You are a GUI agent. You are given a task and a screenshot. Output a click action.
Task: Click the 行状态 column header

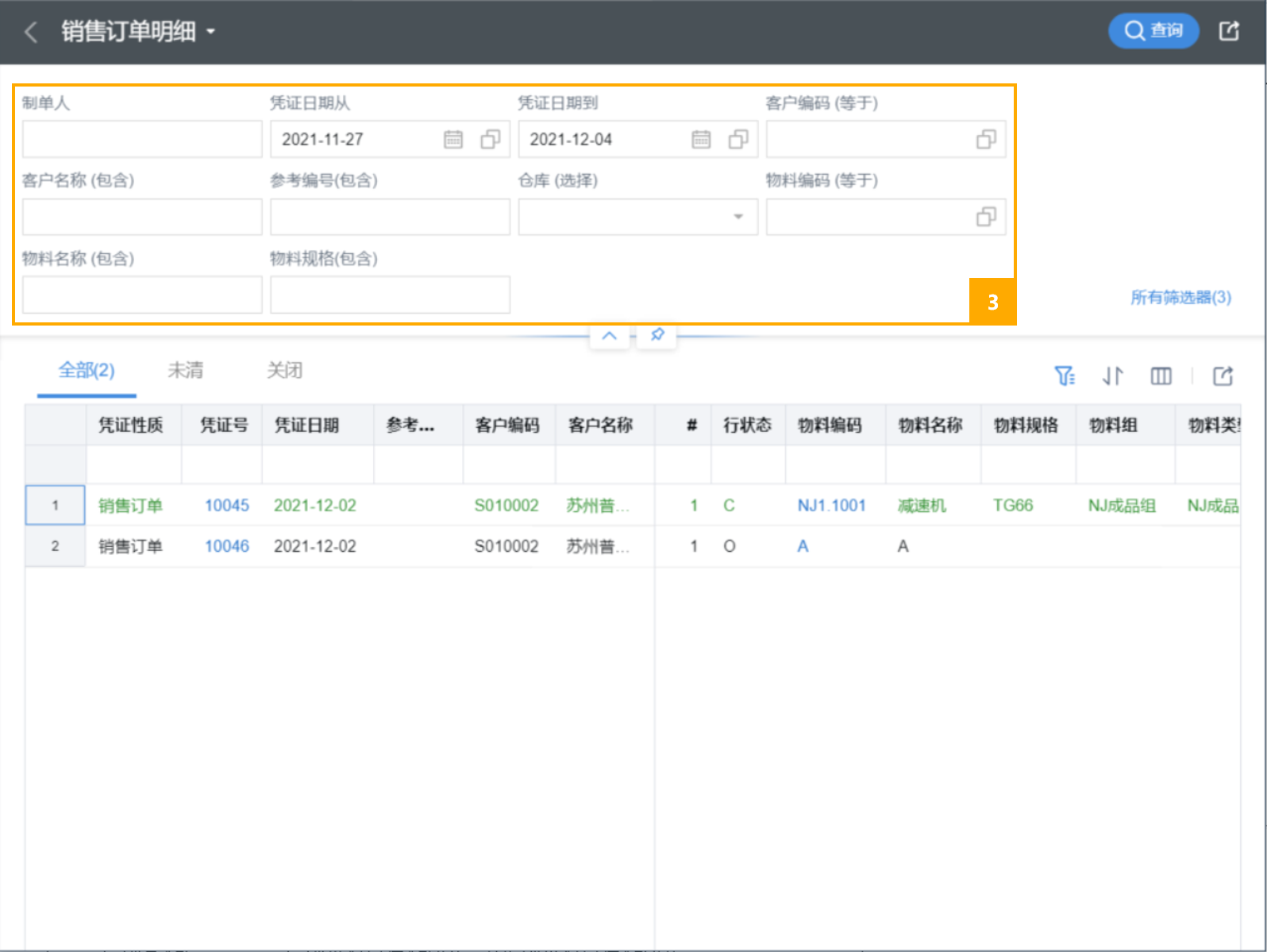pos(747,425)
